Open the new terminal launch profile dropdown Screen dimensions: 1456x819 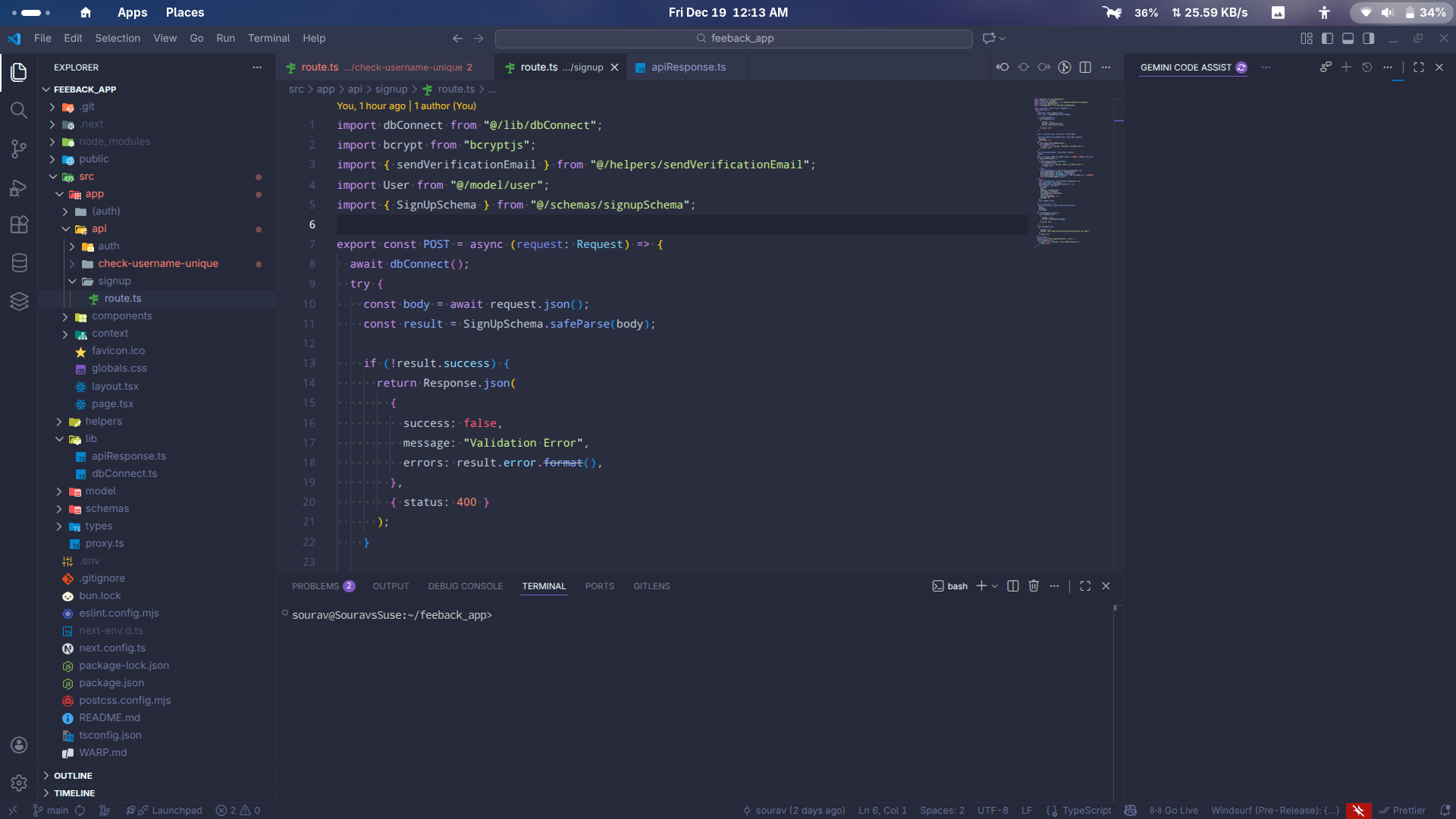995,586
